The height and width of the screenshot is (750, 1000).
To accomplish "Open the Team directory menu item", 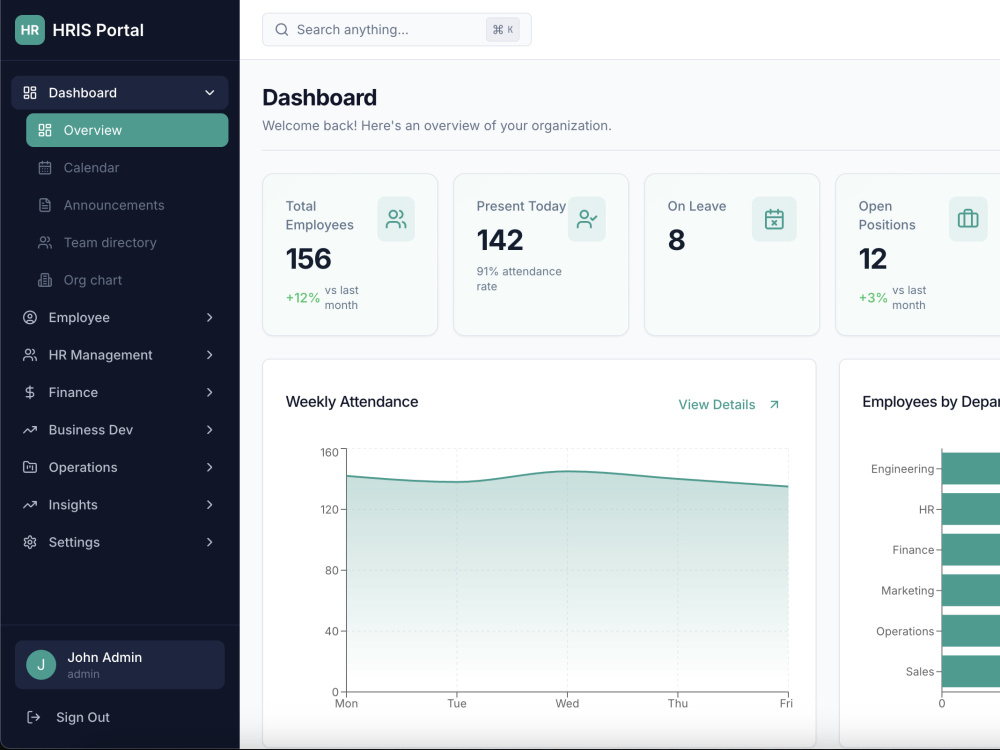I will click(127, 242).
